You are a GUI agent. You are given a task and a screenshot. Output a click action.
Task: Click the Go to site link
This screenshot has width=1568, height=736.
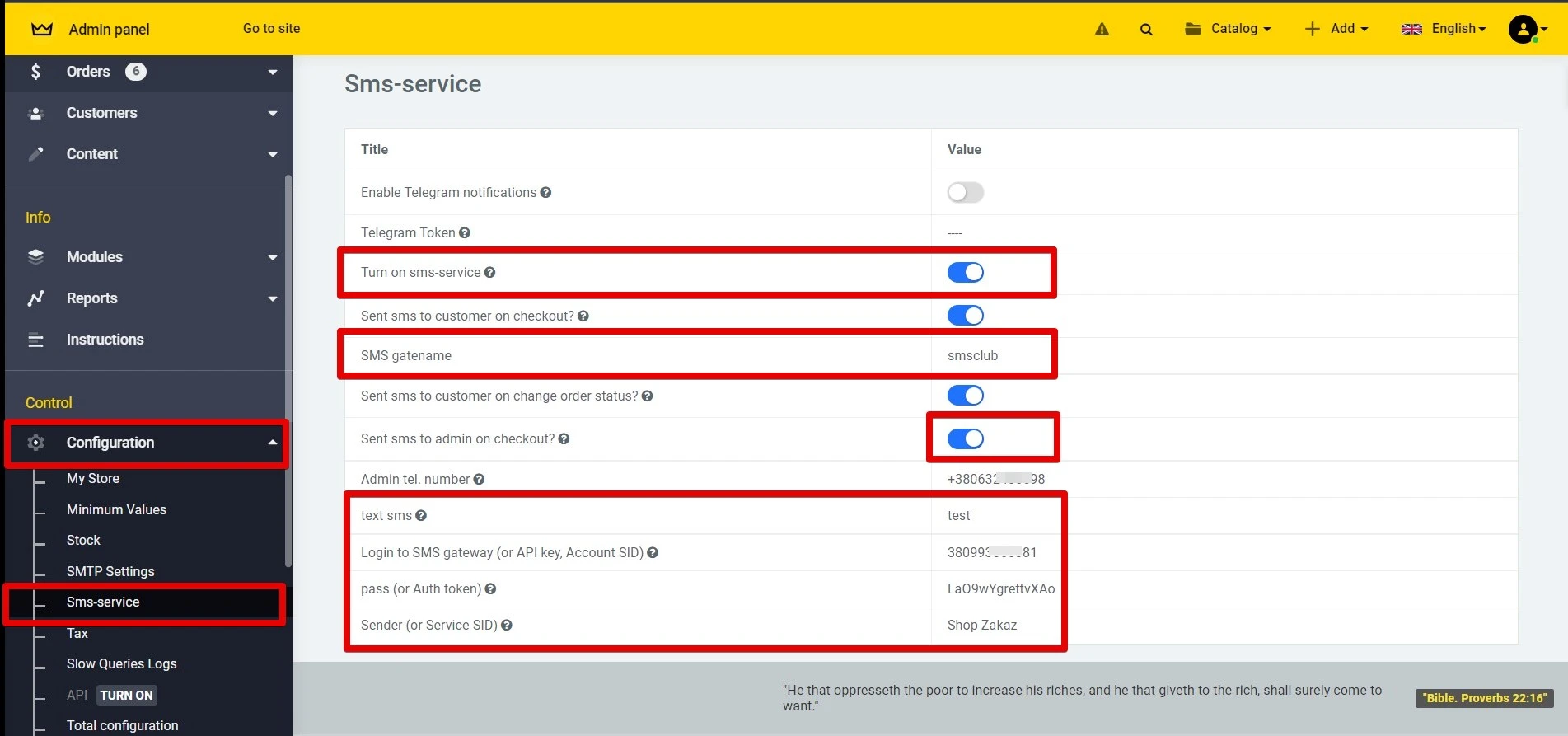271,29
